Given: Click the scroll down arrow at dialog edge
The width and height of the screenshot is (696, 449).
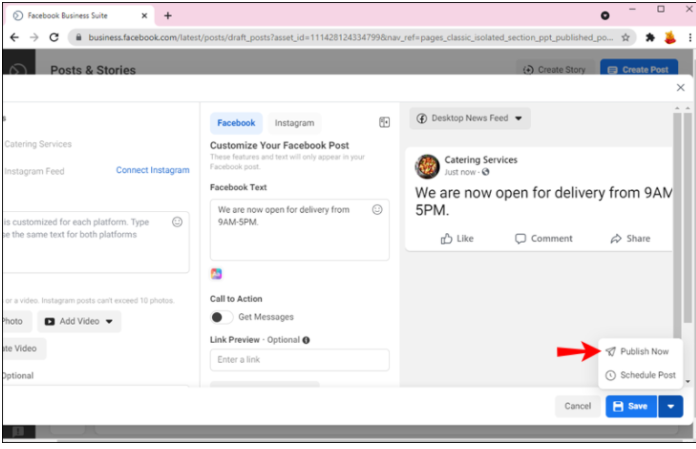Looking at the screenshot, I should [x=688, y=382].
